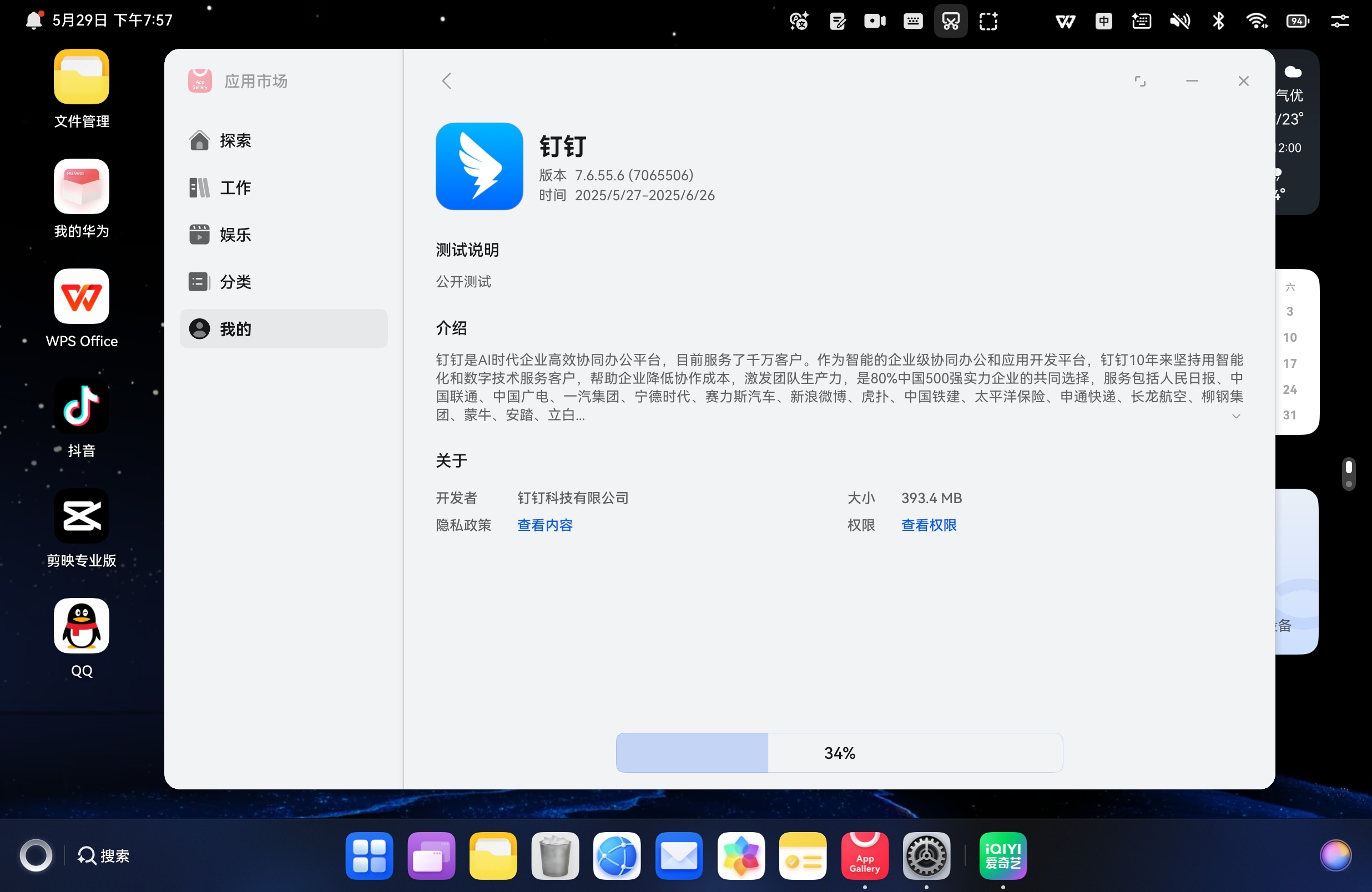Screen dimensions: 1372x892
Task: Launch the browser from dock
Action: pos(617,856)
